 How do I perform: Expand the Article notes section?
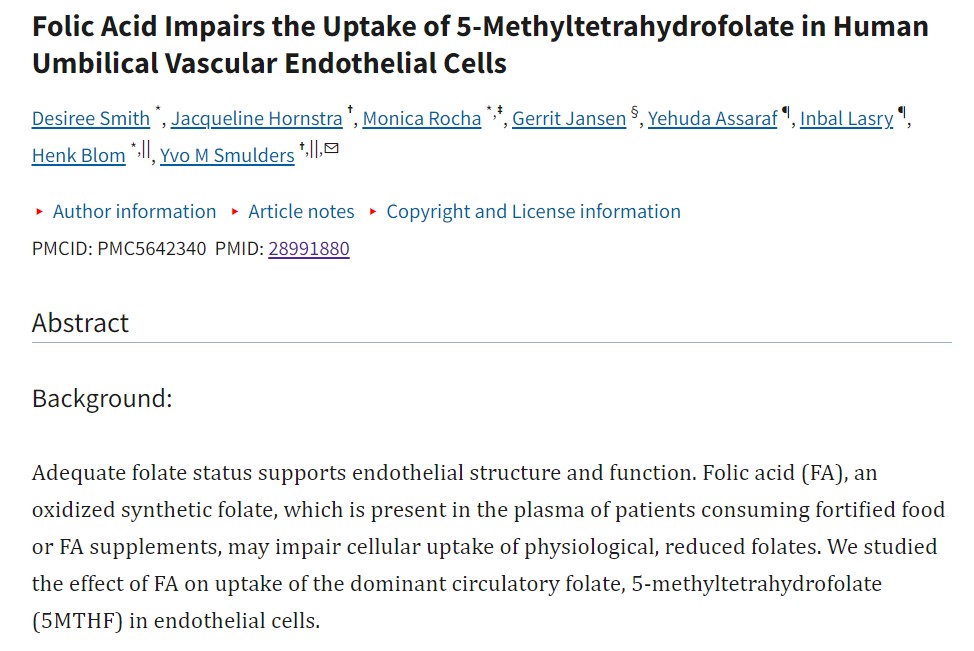coord(301,212)
